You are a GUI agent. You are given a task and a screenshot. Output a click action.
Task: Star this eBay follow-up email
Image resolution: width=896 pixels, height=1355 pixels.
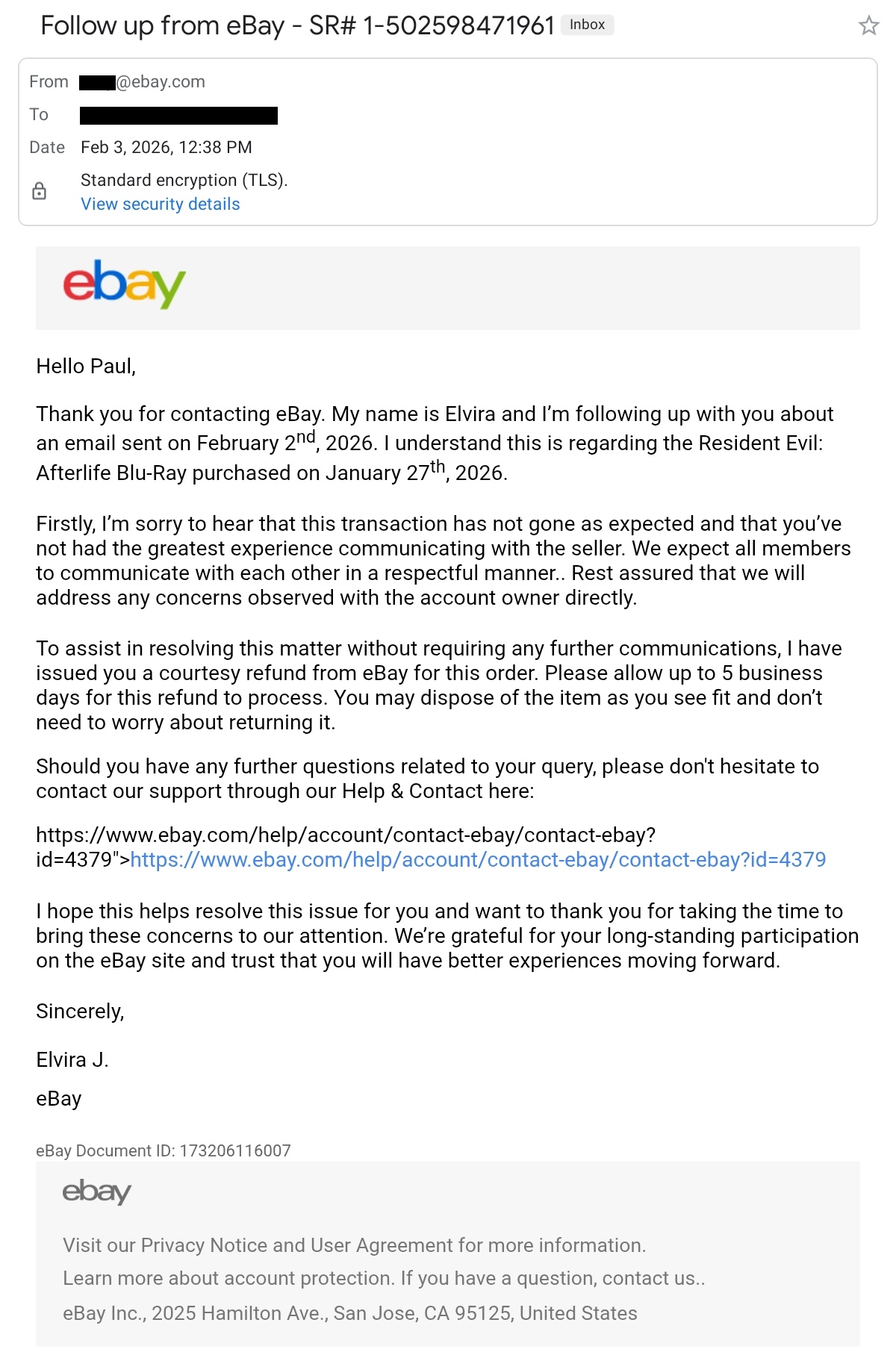point(868,26)
